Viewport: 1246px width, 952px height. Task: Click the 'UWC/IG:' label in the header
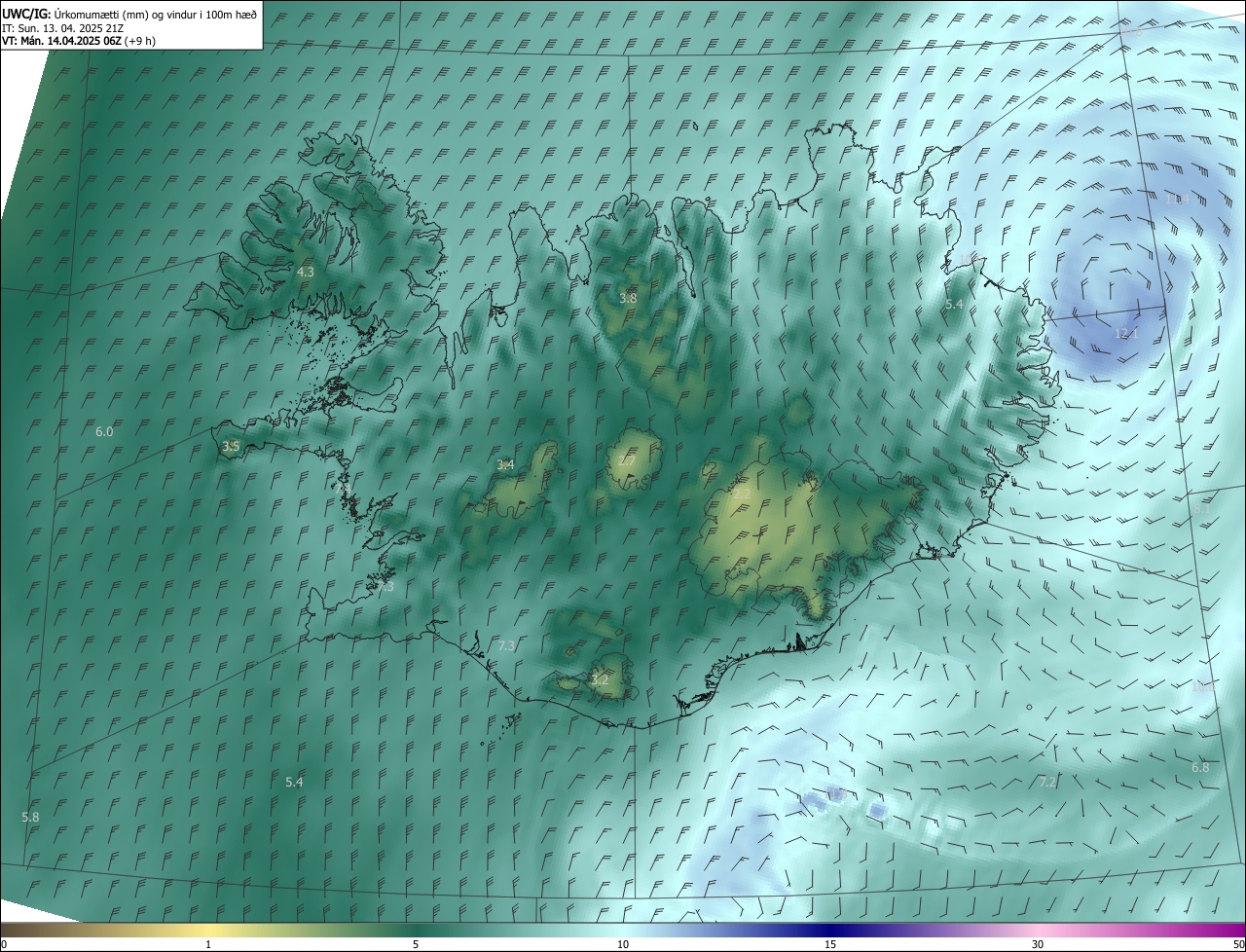tap(26, 14)
